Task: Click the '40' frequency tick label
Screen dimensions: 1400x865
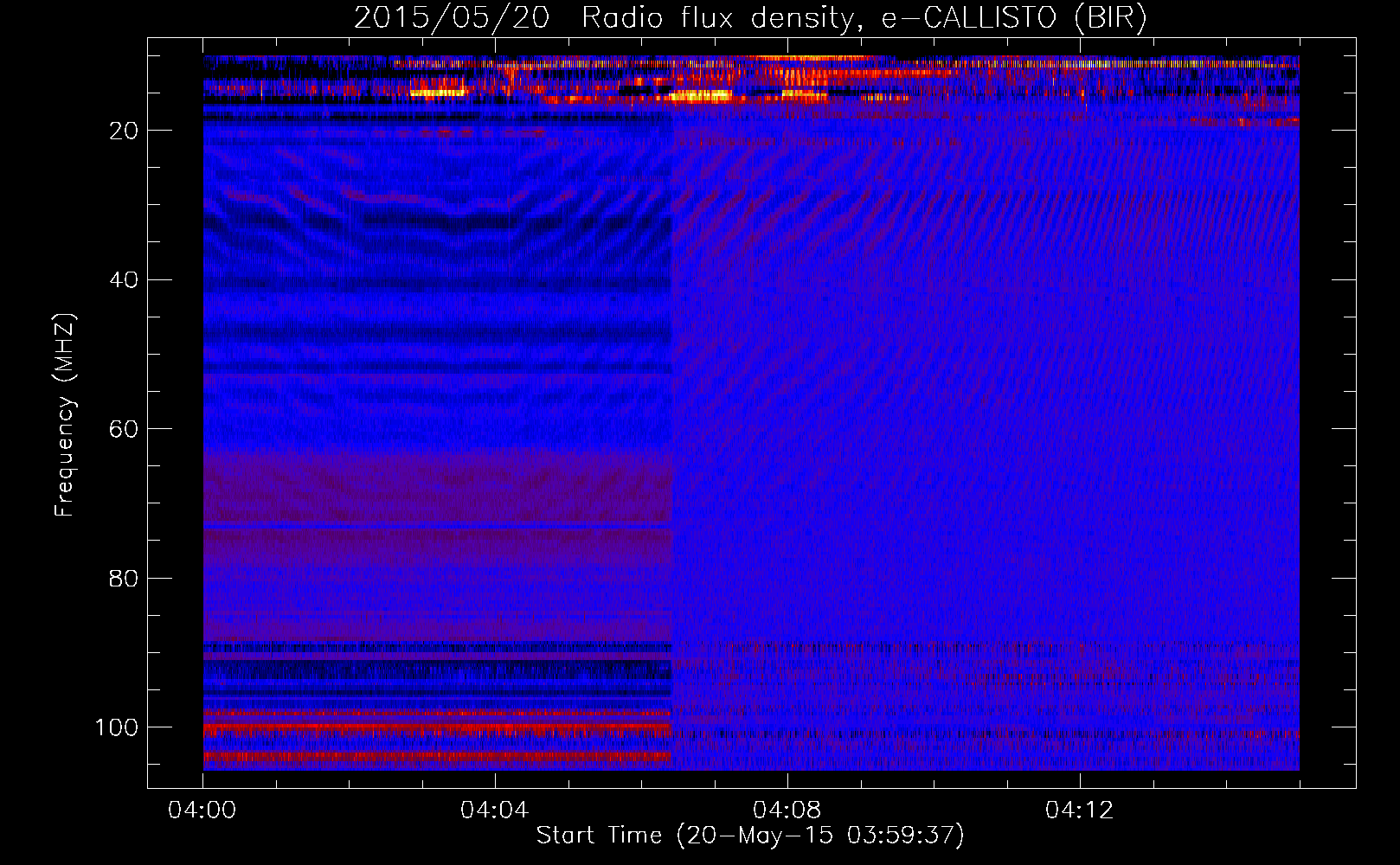Action: pyautogui.click(x=124, y=280)
